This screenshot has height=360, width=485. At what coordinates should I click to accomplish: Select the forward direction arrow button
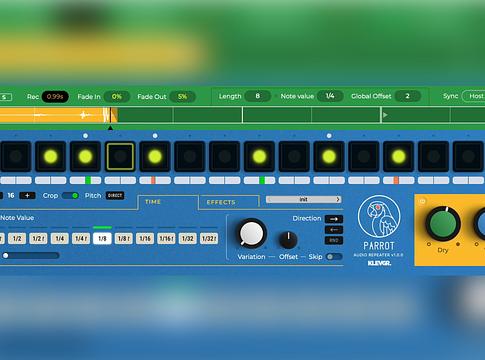coord(334,219)
